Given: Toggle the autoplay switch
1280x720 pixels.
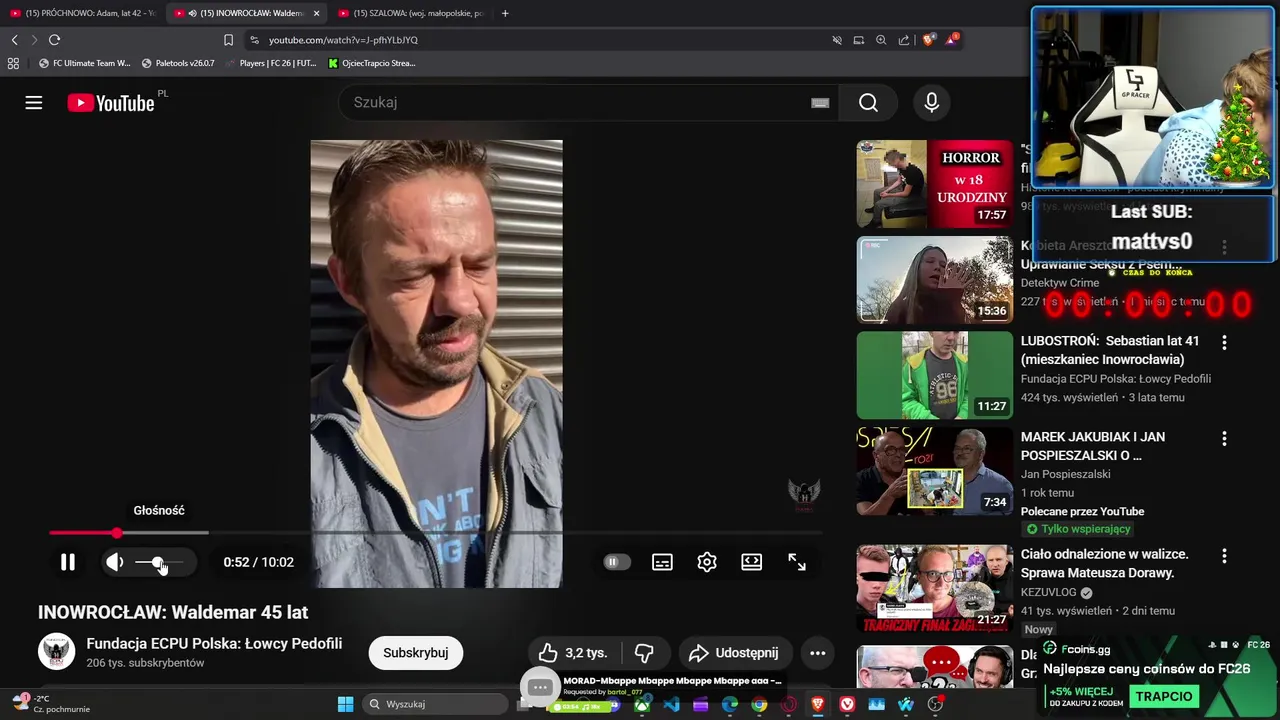Looking at the screenshot, I should pos(617,562).
